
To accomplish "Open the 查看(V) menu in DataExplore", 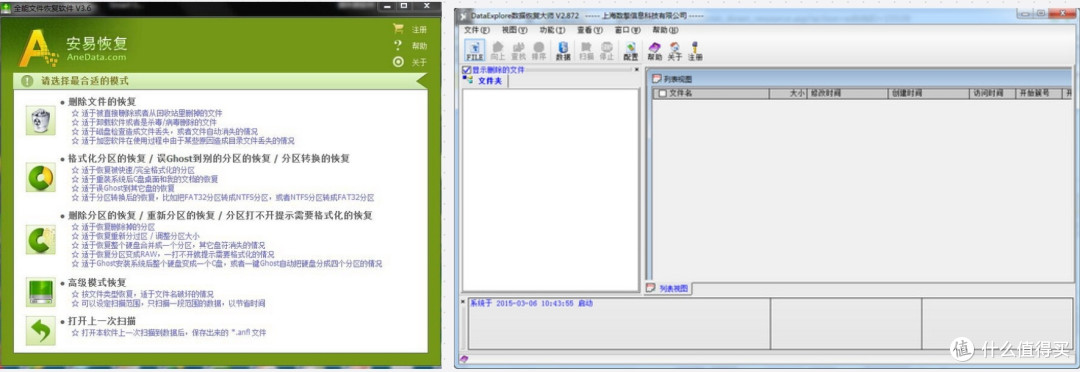I will (x=589, y=30).
